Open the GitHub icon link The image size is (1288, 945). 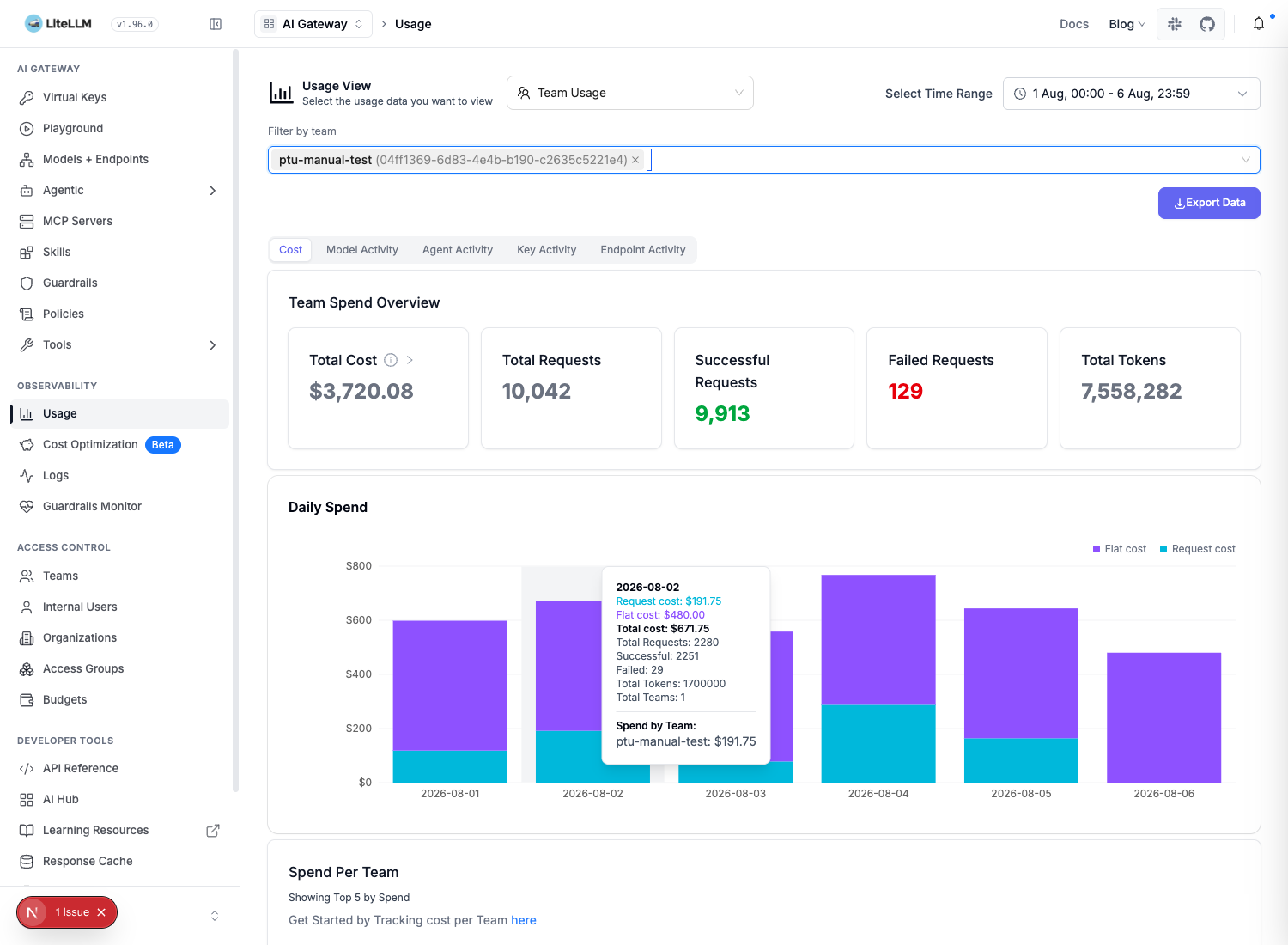pyautogui.click(x=1207, y=24)
